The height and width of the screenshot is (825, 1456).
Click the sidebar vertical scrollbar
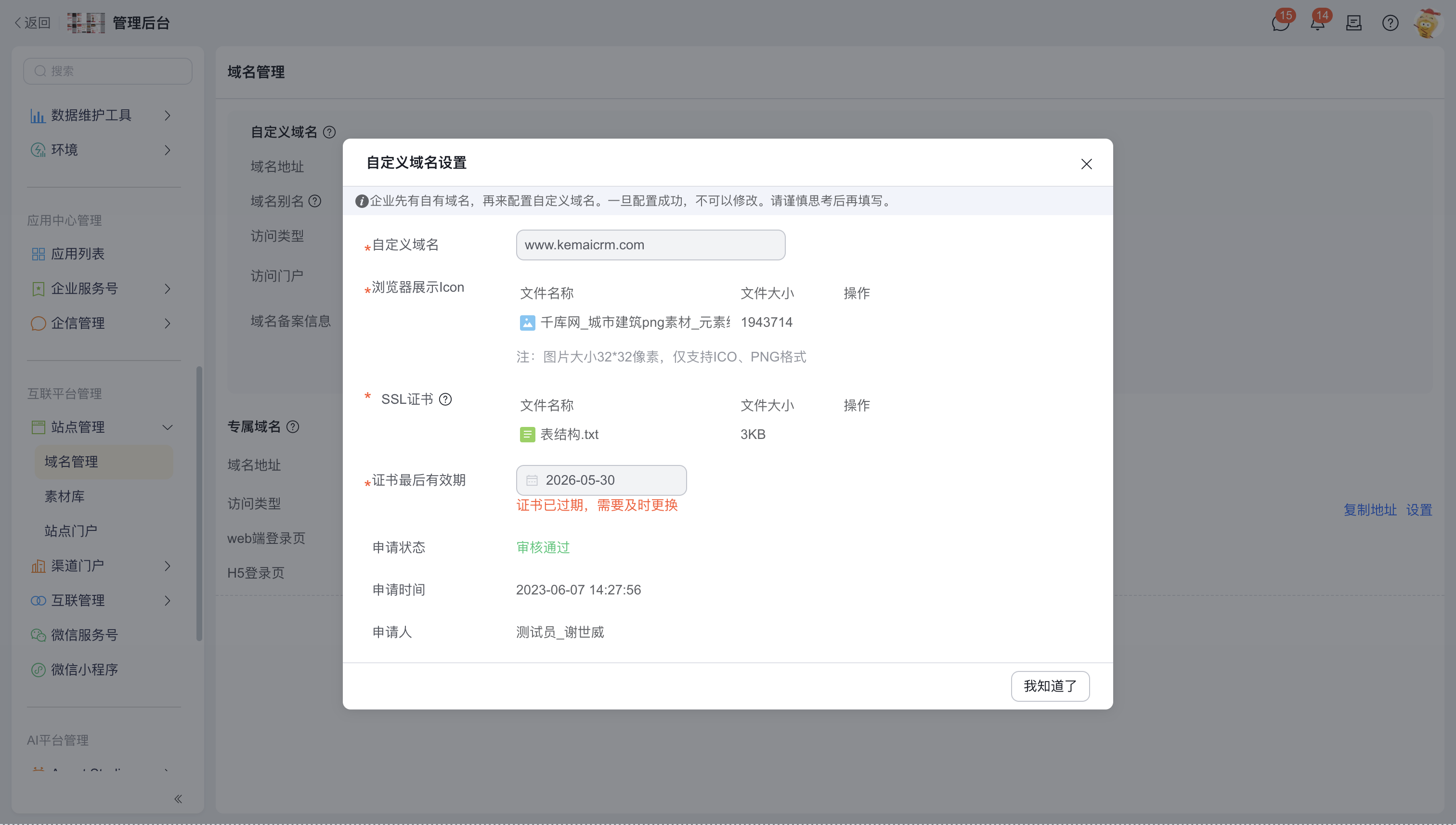click(x=199, y=503)
